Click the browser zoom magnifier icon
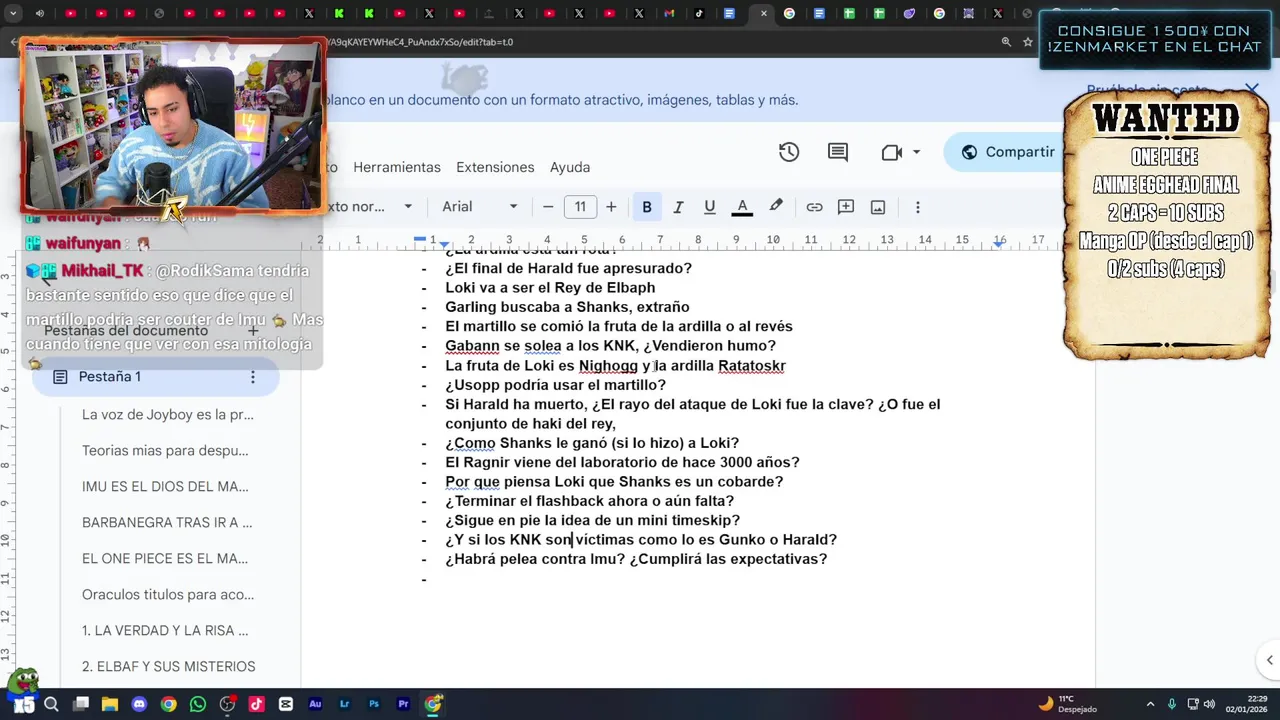The image size is (1280, 720). click(x=1006, y=42)
